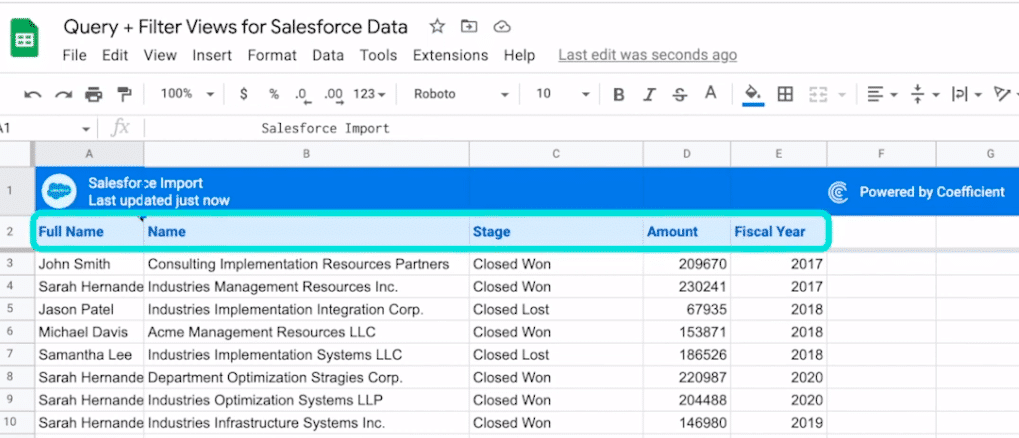1019x438 pixels.
Task: Format as currency with dollar icon
Action: [244, 94]
